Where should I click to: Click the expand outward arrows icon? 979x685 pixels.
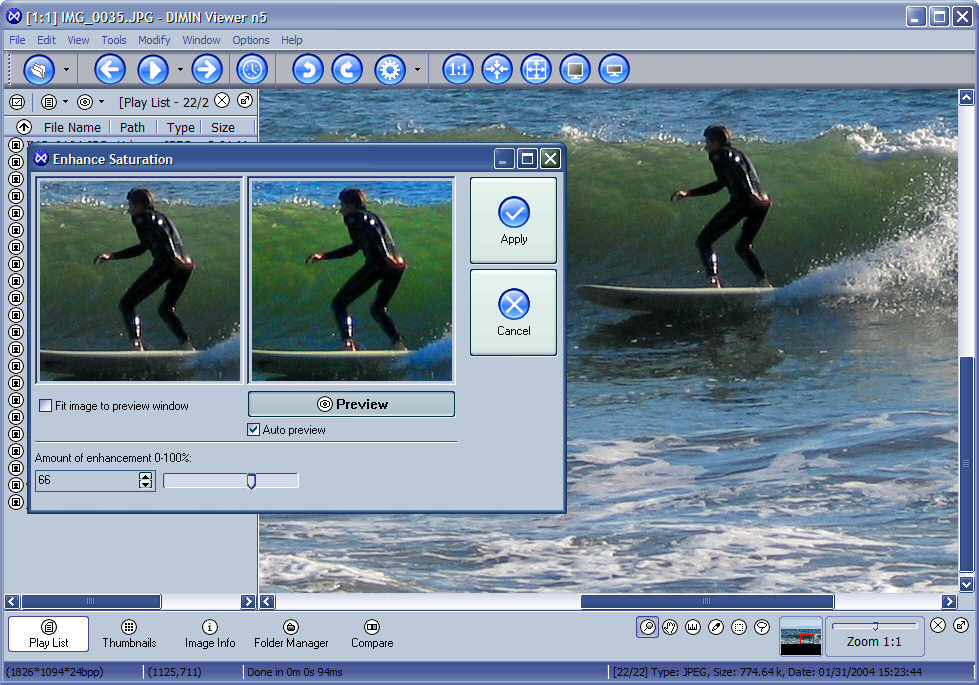tap(536, 69)
